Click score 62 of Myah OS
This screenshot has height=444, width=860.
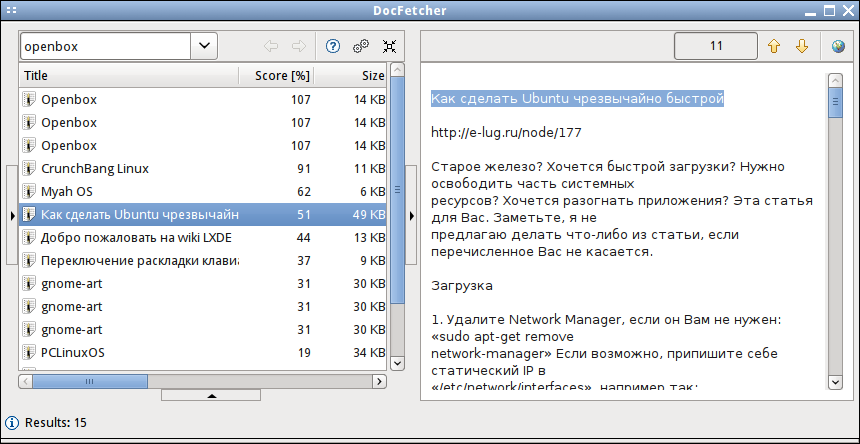coord(304,191)
